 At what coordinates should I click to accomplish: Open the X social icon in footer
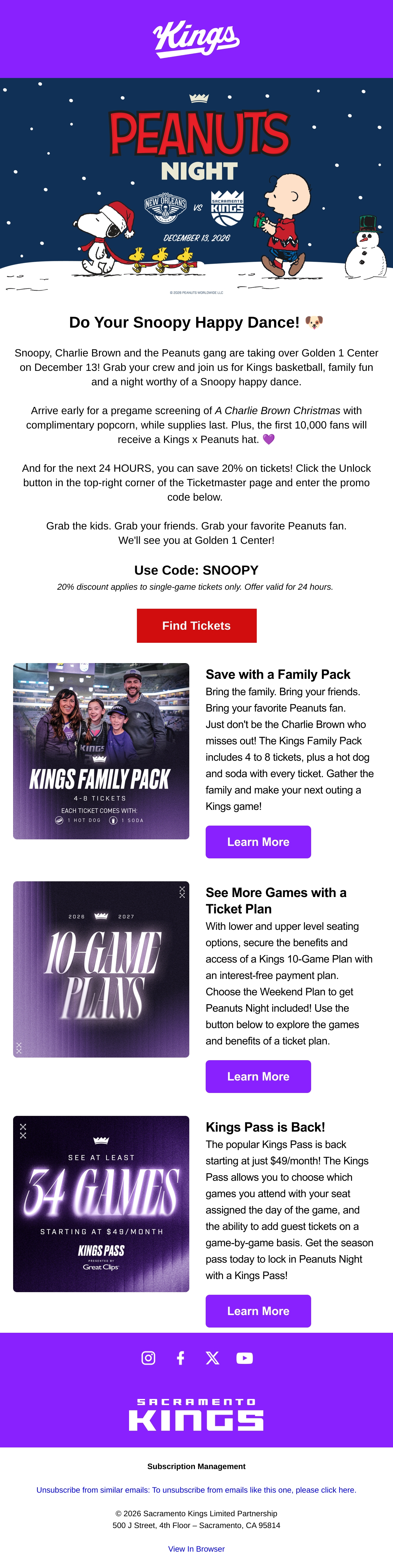coord(212,1358)
